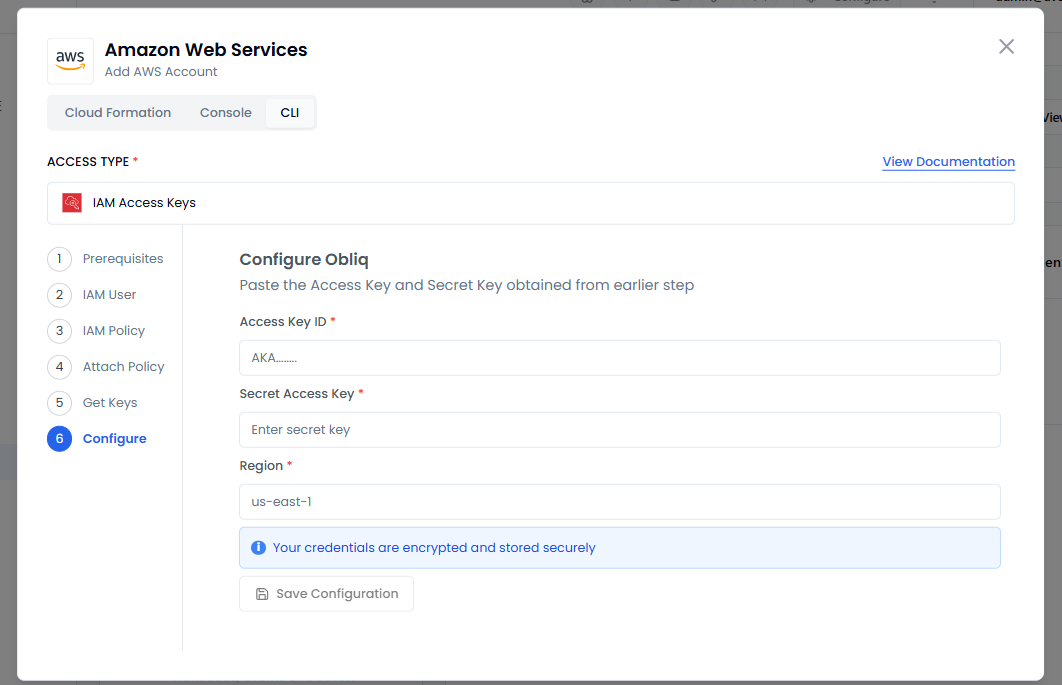Image resolution: width=1062 pixels, height=685 pixels.
Task: Click the Region field showing us-east-1
Action: 619,502
